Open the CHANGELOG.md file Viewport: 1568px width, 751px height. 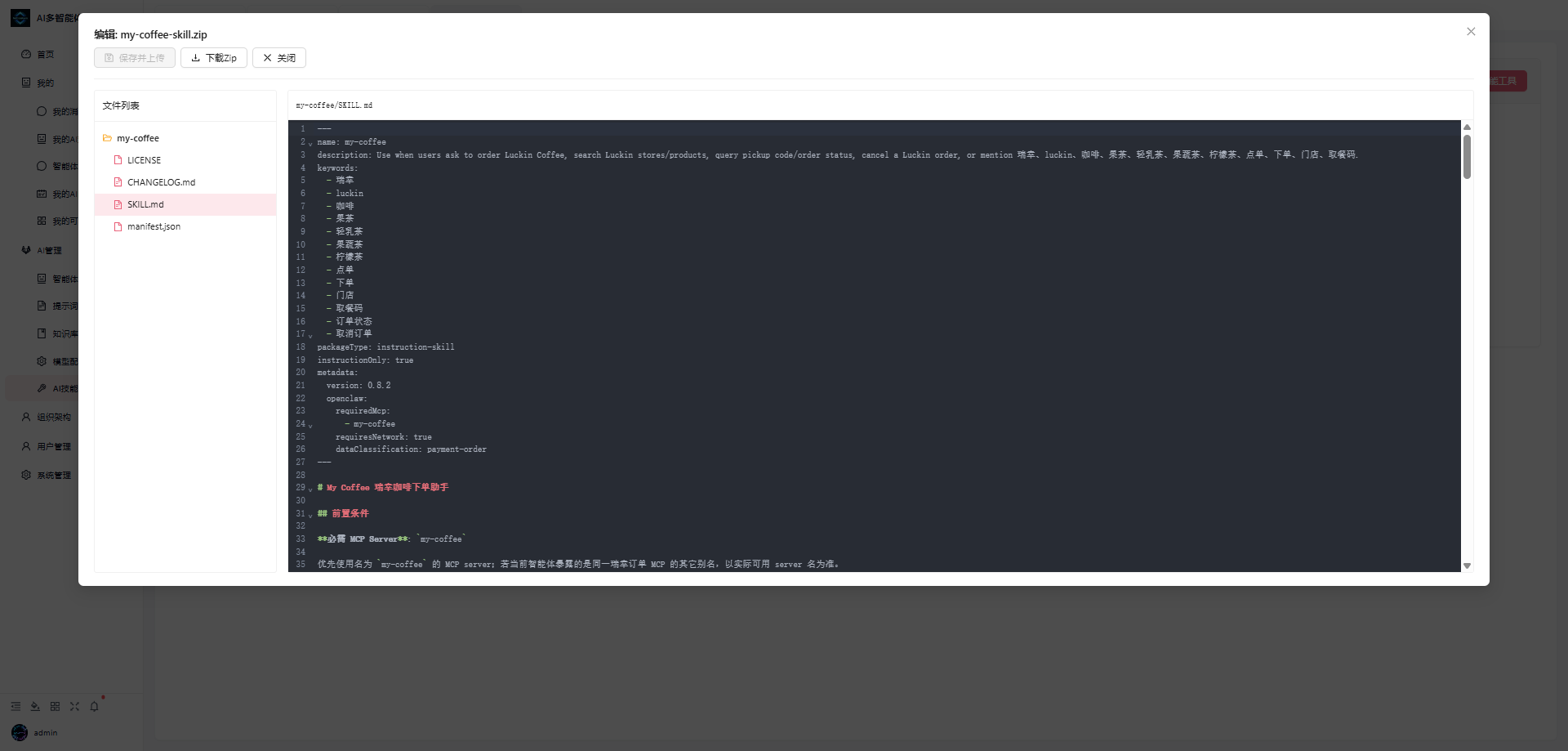(x=185, y=182)
